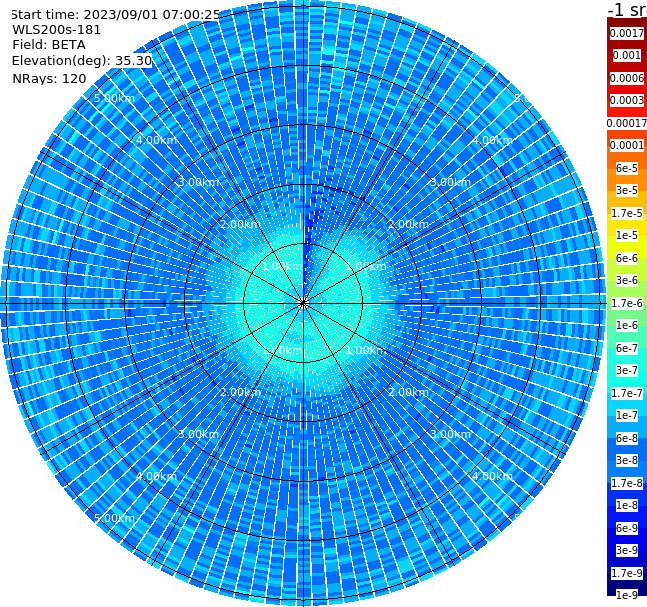This screenshot has width=647, height=607.
Task: Select the 3e-9 colorbar label
Action: [x=627, y=550]
